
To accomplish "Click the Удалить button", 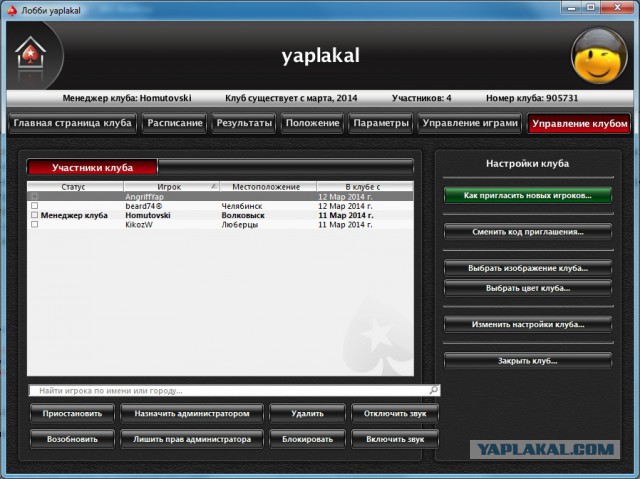I will (x=307, y=413).
